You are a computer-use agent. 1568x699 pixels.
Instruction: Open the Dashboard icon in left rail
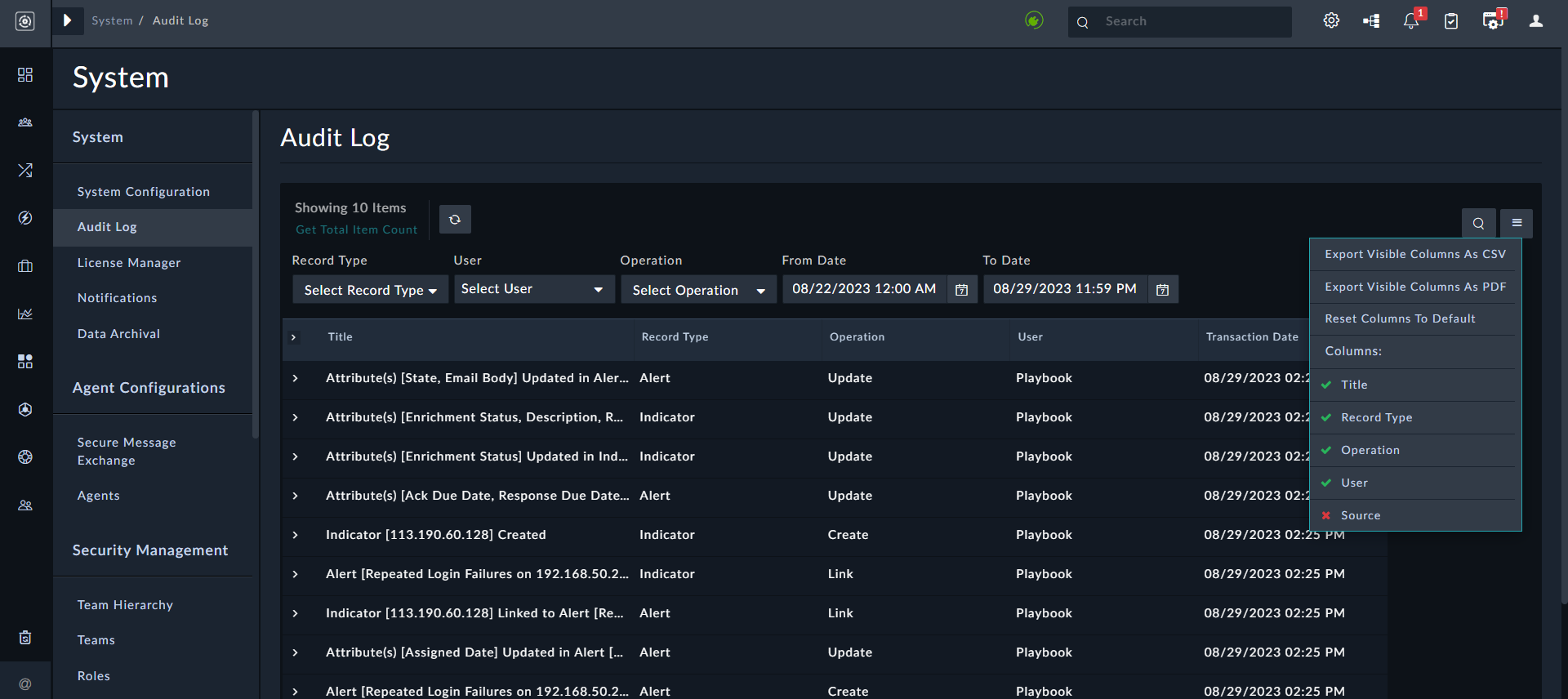pyautogui.click(x=25, y=75)
